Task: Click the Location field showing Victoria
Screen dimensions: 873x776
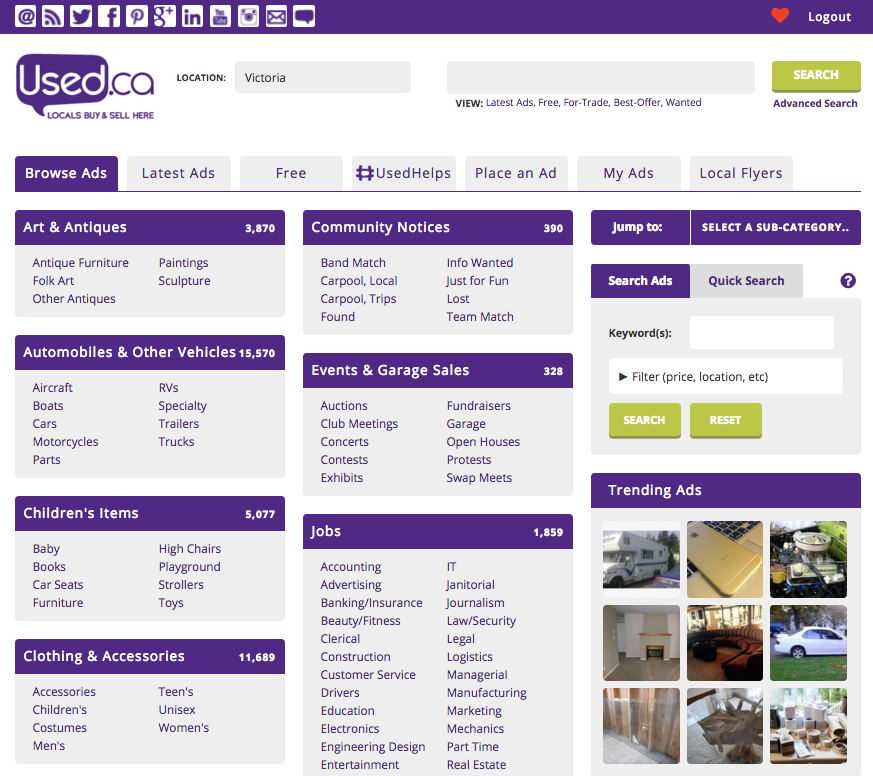Action: click(x=322, y=77)
